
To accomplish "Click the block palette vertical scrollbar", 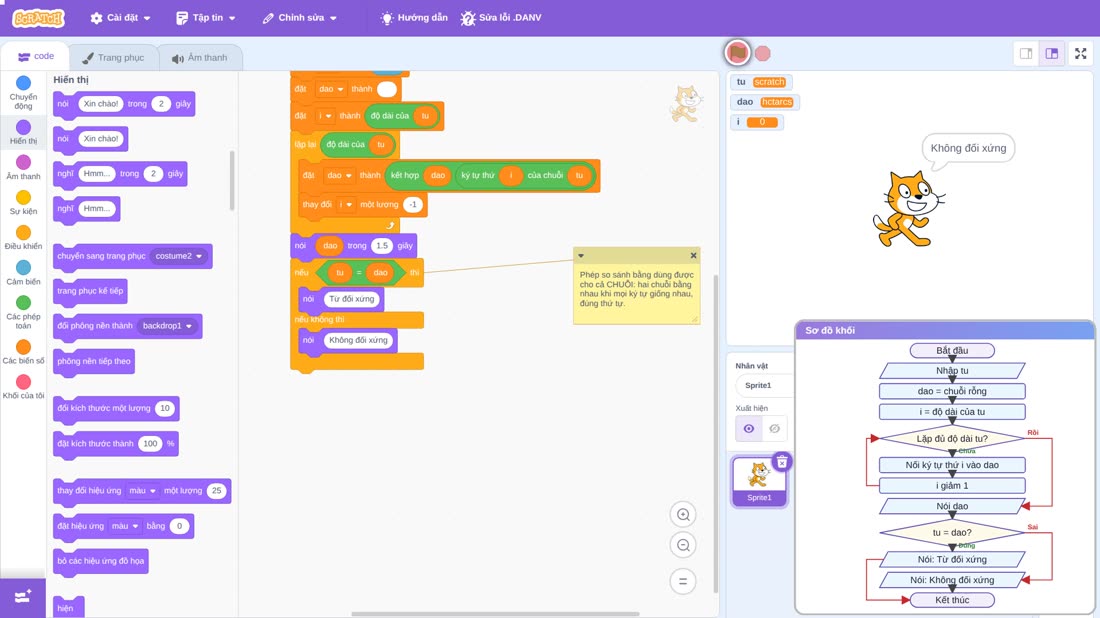I will [x=232, y=180].
